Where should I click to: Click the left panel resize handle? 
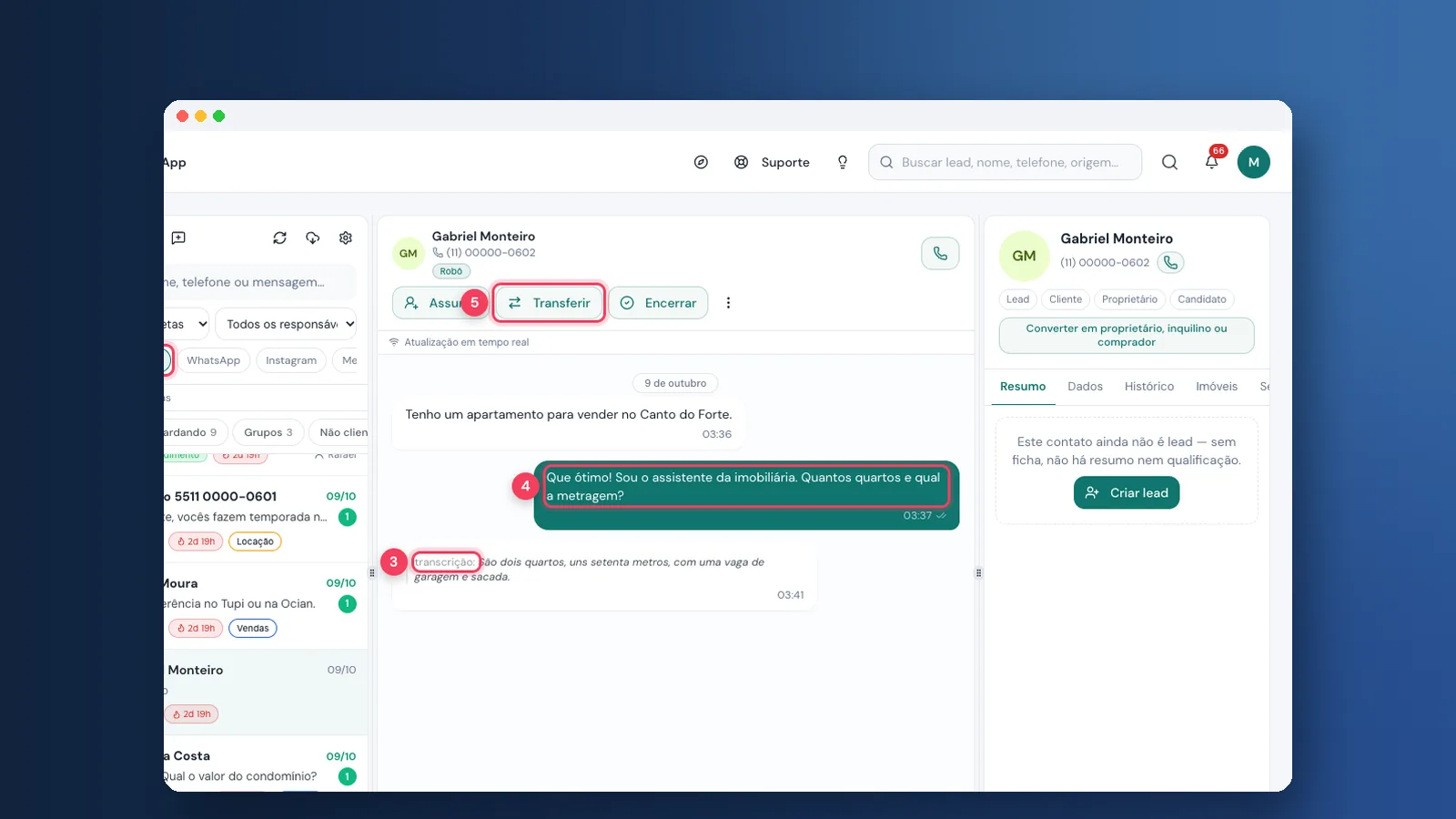click(x=372, y=573)
